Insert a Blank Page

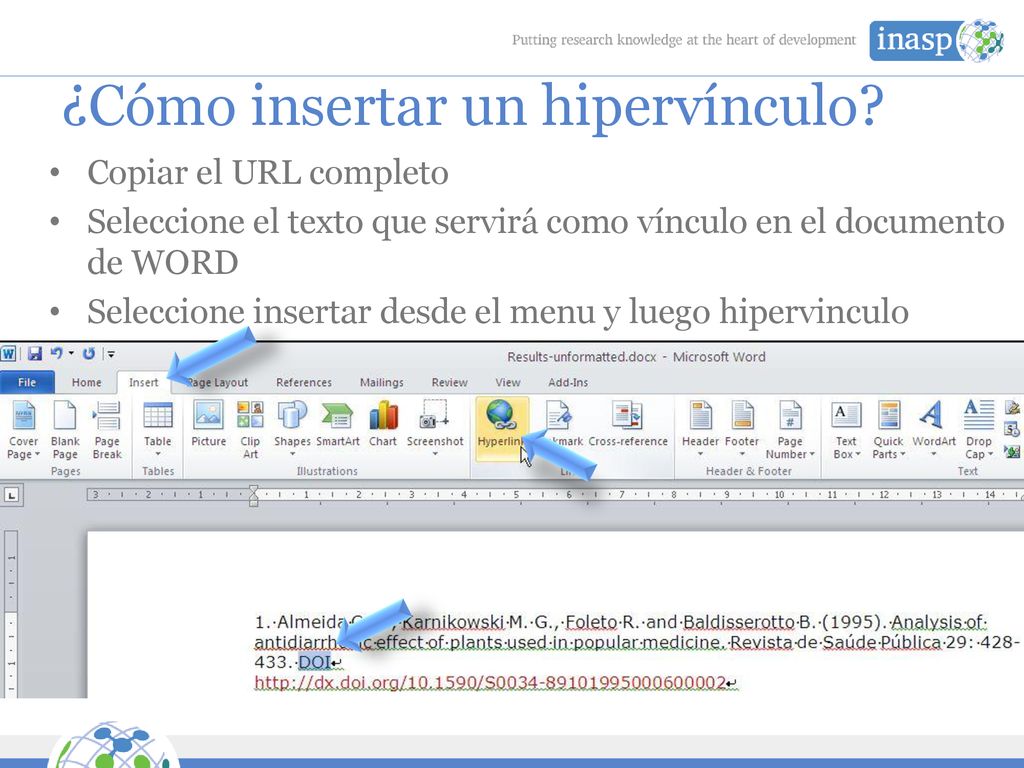65,431
